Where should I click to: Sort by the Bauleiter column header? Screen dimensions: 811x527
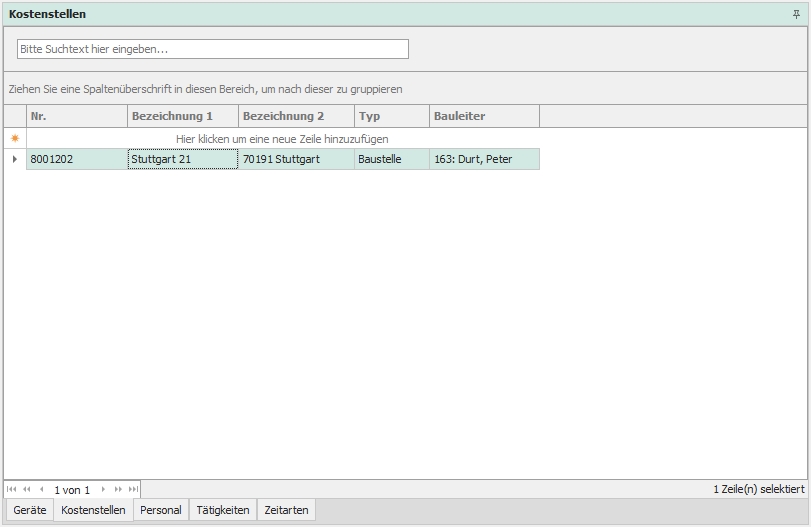(484, 116)
